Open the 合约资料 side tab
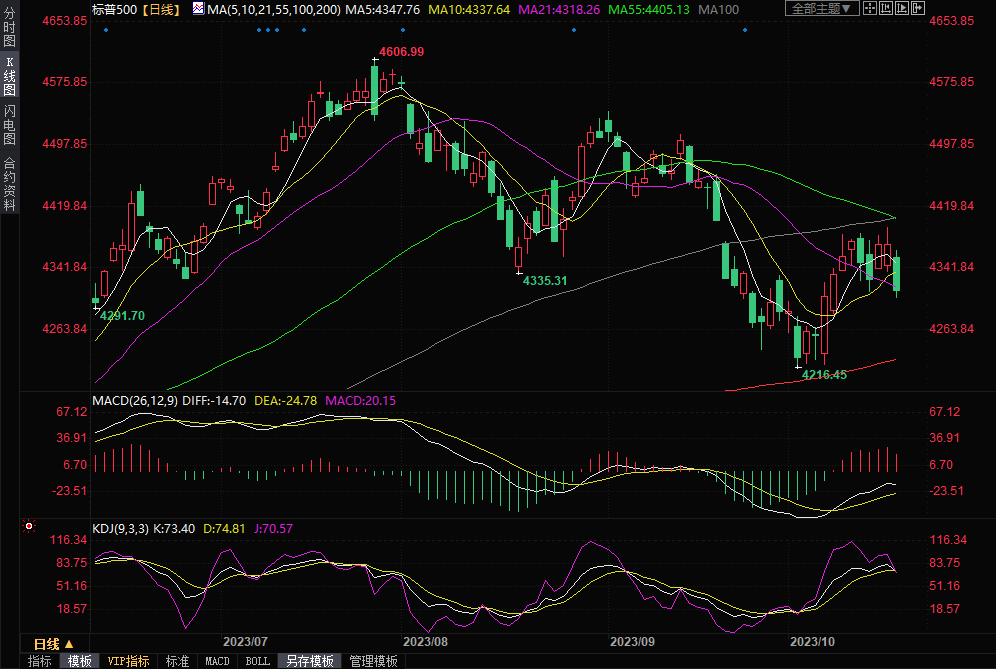996x669 pixels. click(x=9, y=184)
